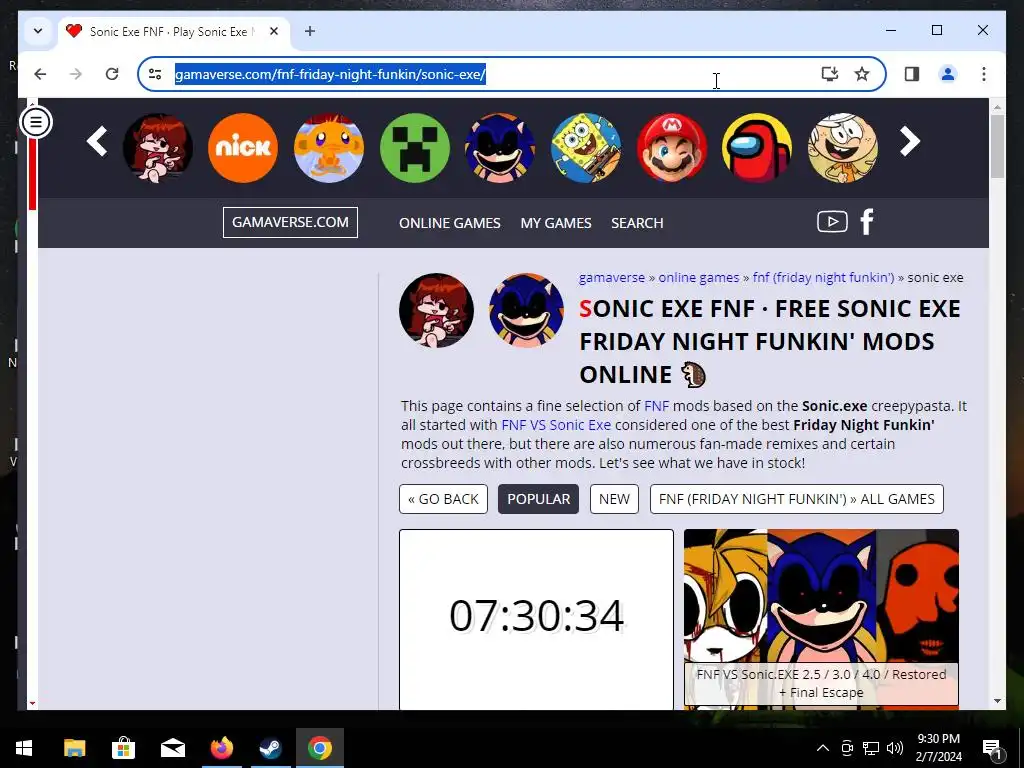Click the scrollbar down arrow
Viewport: 1024px width, 768px height.
click(997, 701)
